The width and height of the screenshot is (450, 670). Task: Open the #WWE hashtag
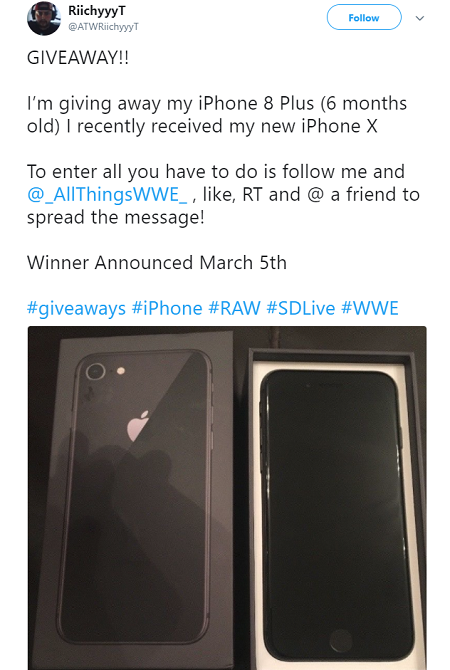[370, 308]
